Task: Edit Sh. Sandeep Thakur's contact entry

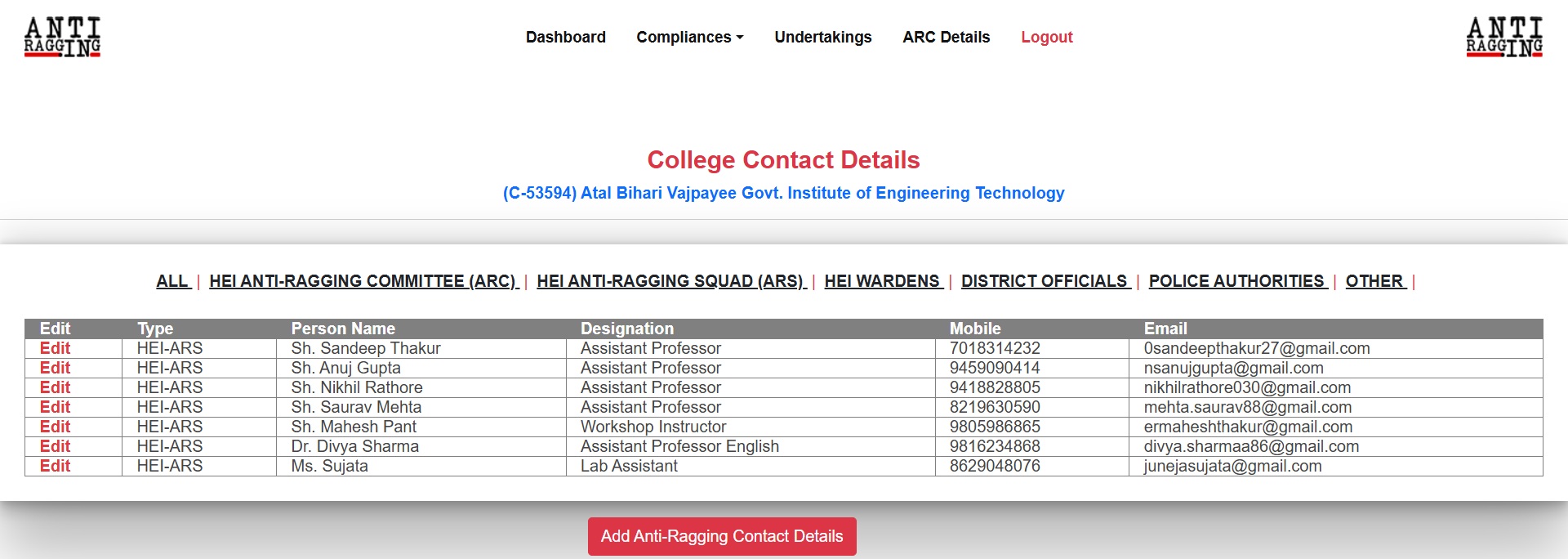Action: pyautogui.click(x=55, y=348)
